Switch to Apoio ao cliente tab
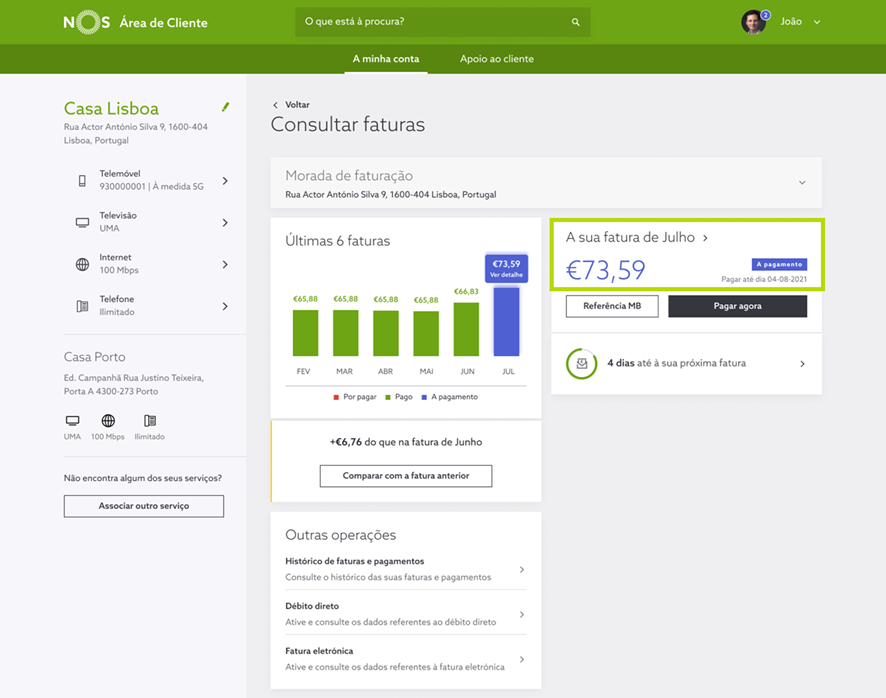This screenshot has width=886, height=698. click(x=497, y=59)
